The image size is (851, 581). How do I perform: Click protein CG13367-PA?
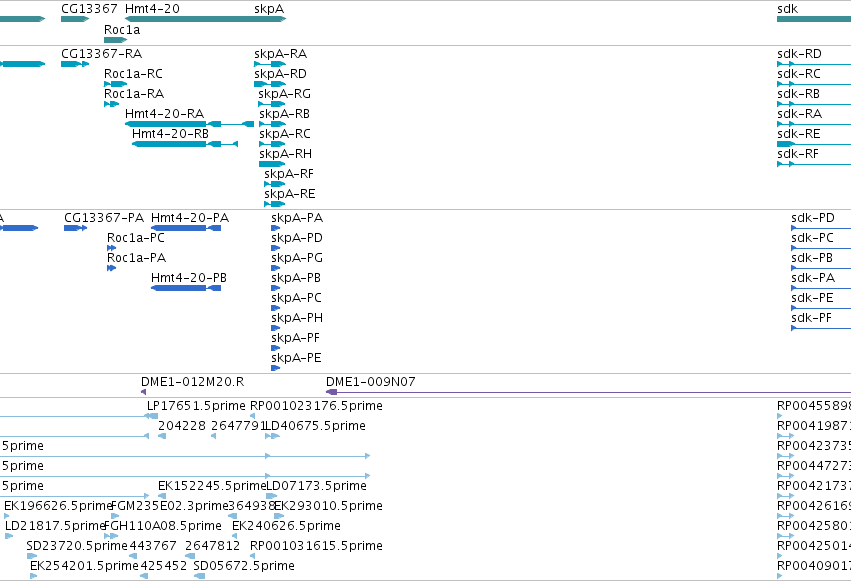tap(104, 218)
